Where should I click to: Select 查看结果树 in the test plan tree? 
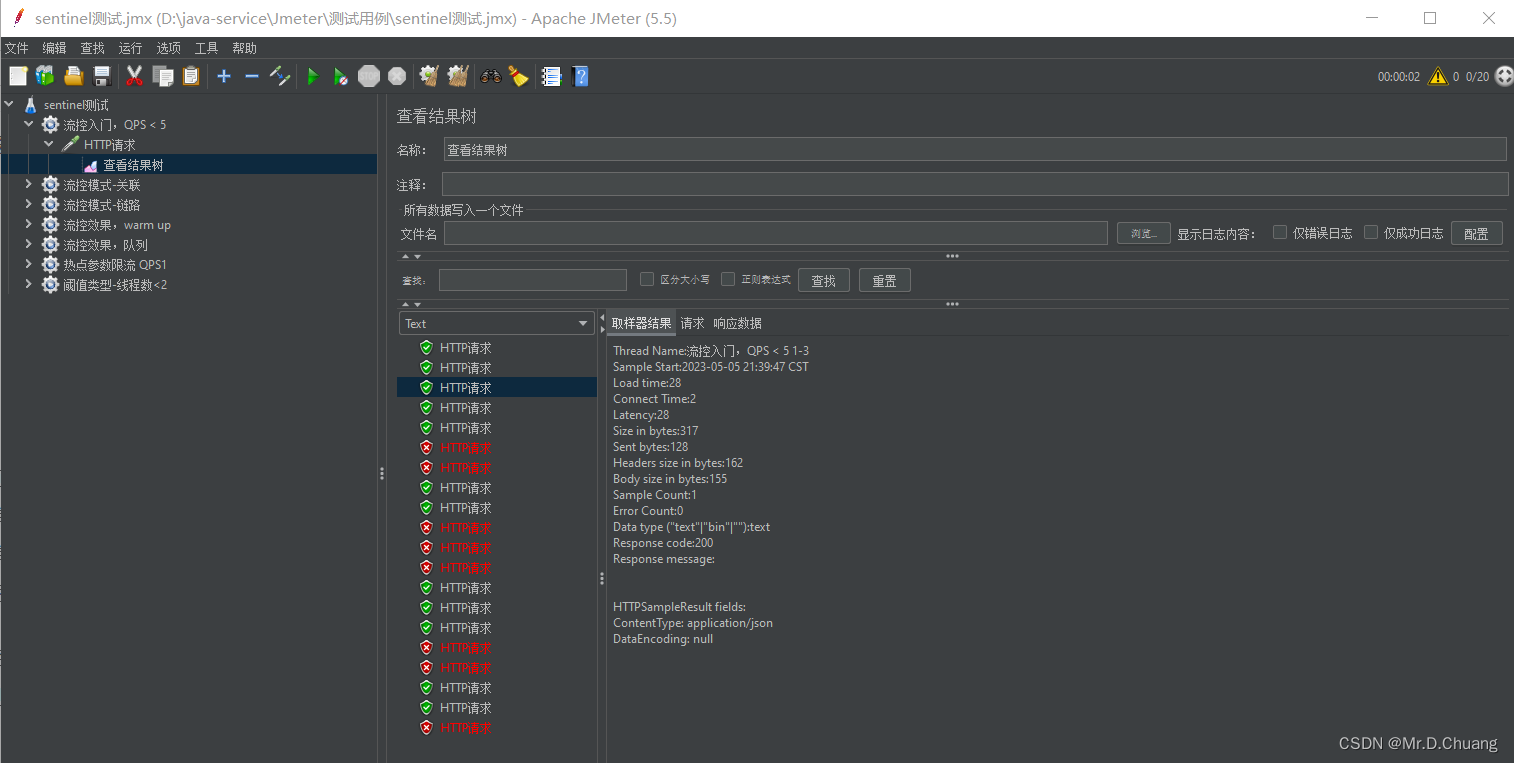pyautogui.click(x=133, y=165)
